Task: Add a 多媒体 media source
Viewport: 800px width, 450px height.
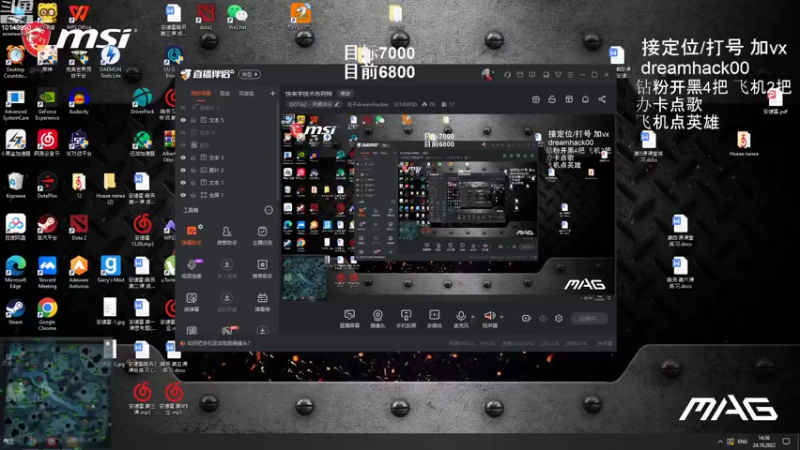Action: pos(434,318)
